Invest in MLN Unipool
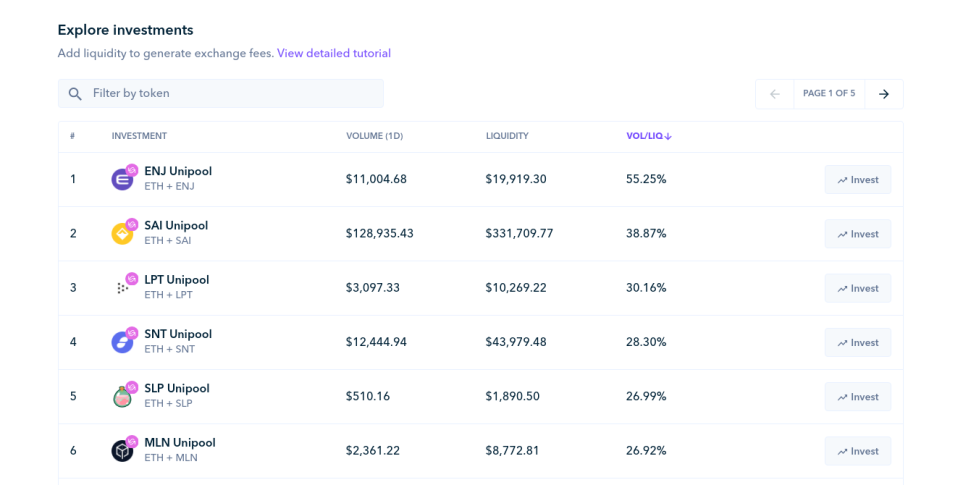 [858, 451]
